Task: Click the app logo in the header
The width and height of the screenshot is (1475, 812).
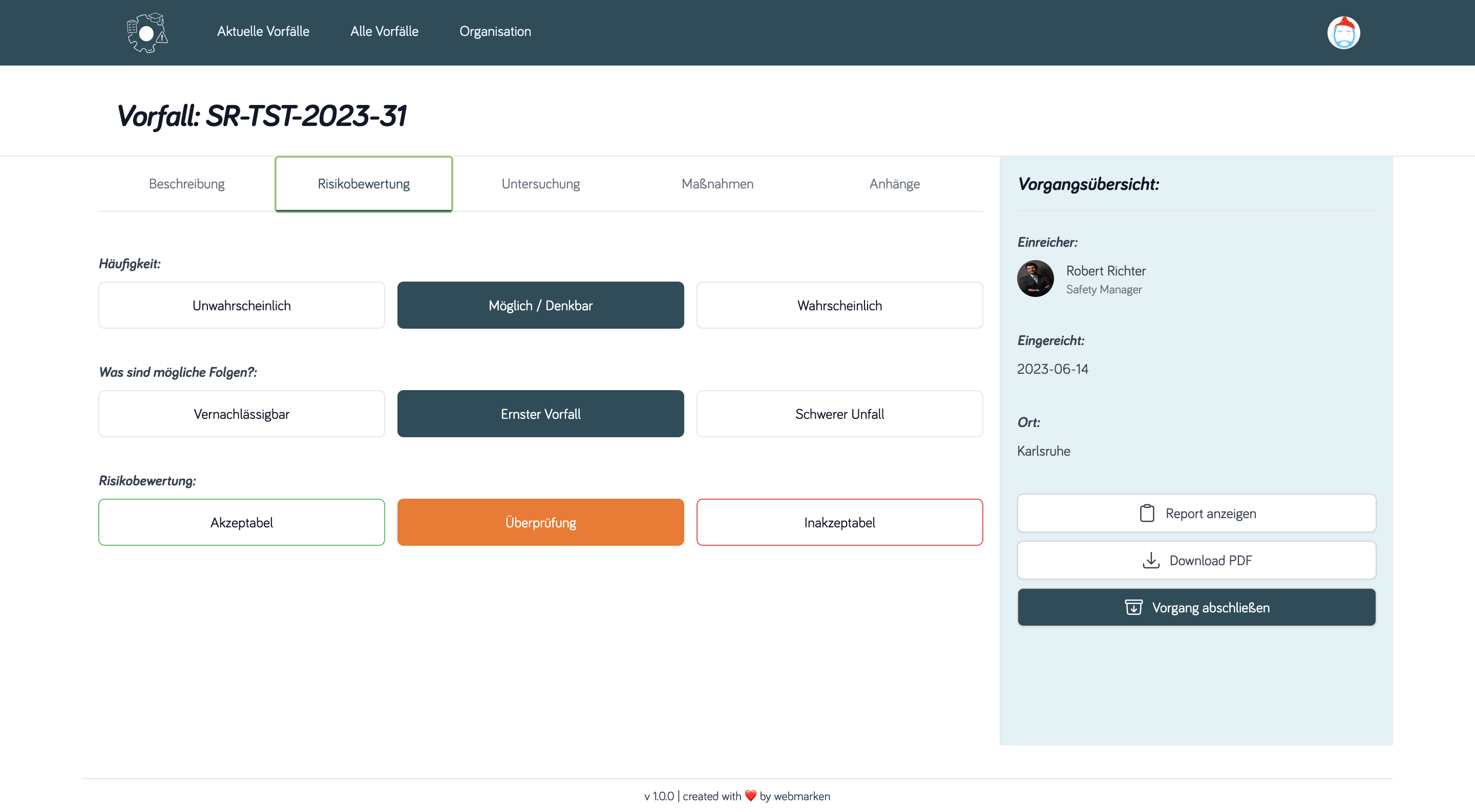Action: 147,33
